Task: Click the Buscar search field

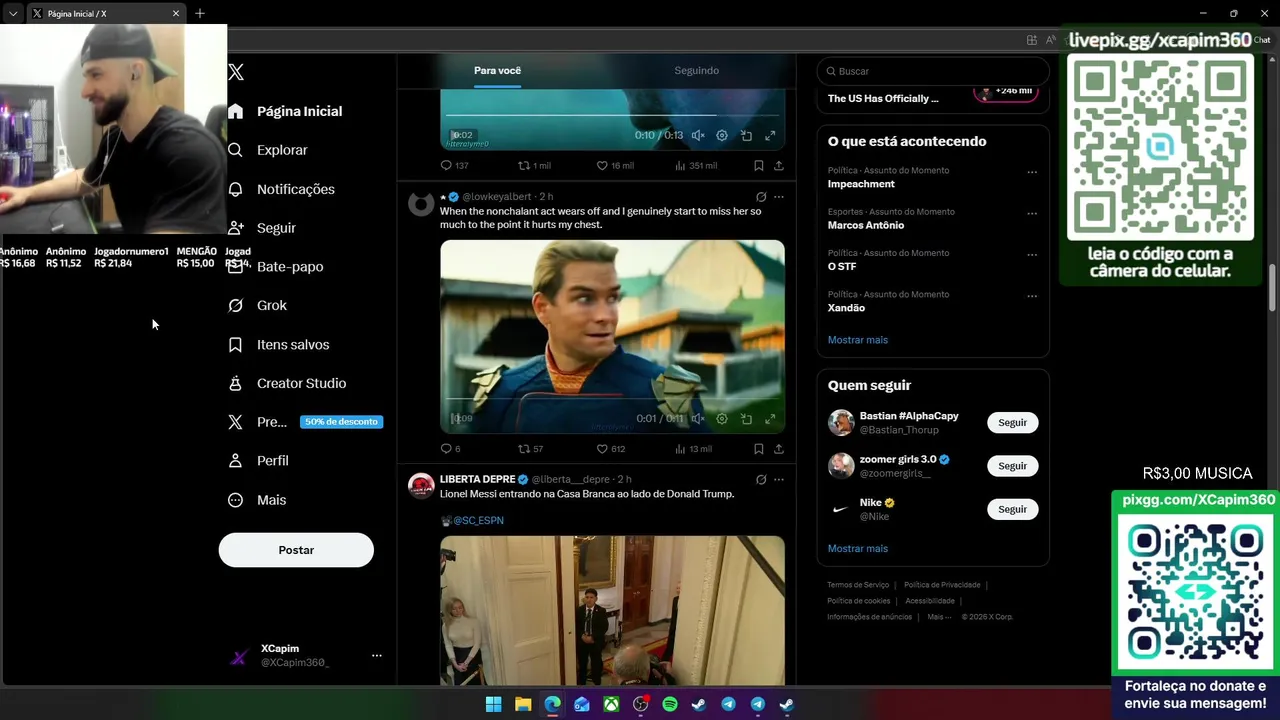Action: 933,71
